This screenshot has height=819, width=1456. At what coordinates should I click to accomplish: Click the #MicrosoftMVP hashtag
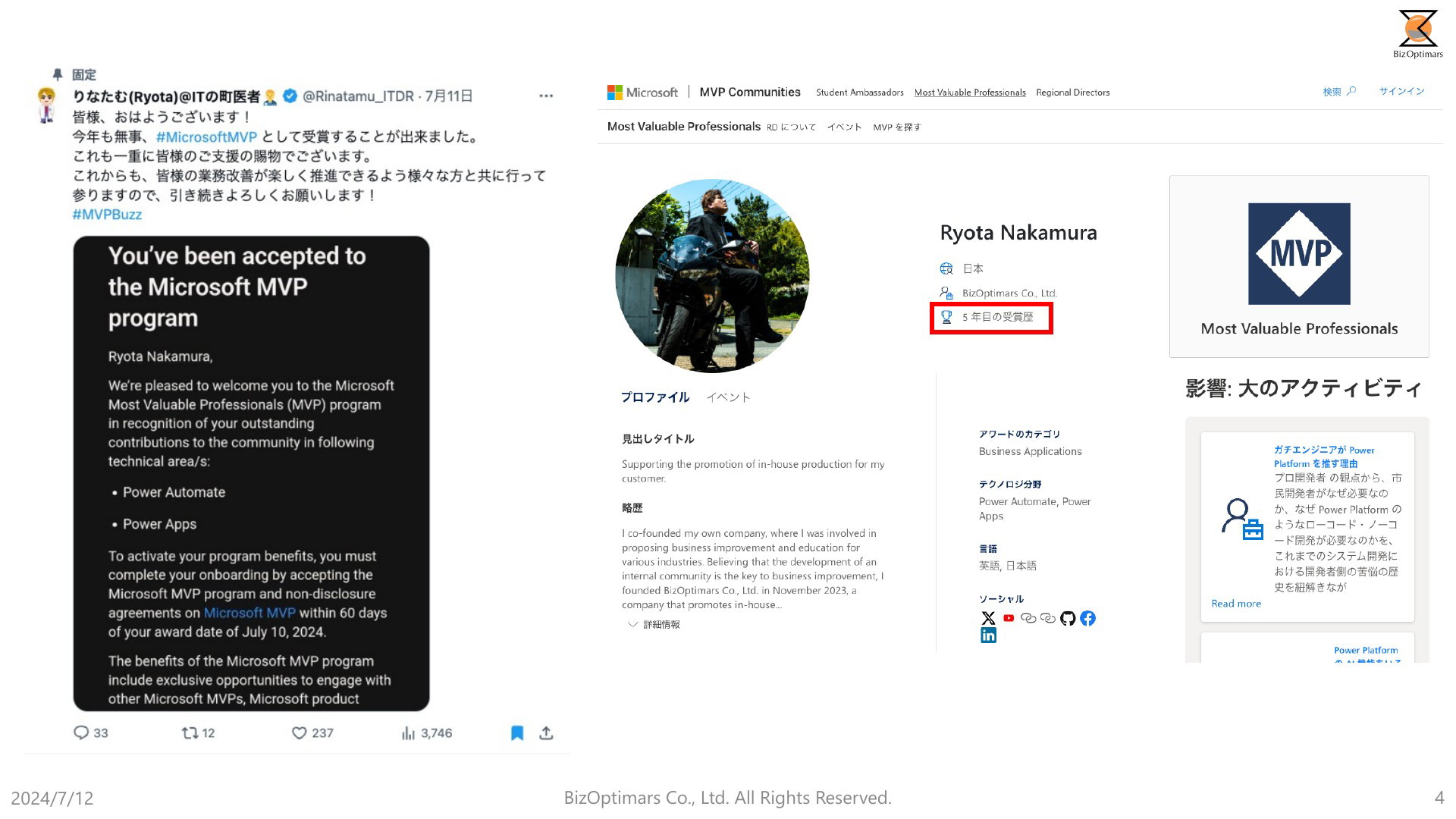[x=206, y=137]
